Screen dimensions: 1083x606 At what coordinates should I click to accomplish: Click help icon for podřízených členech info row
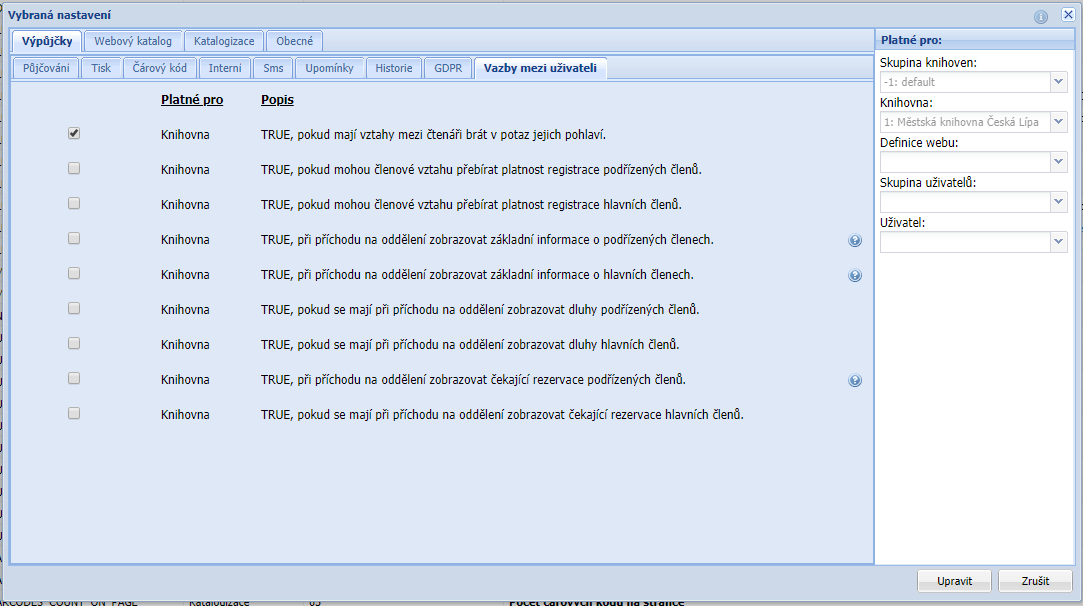tap(855, 240)
